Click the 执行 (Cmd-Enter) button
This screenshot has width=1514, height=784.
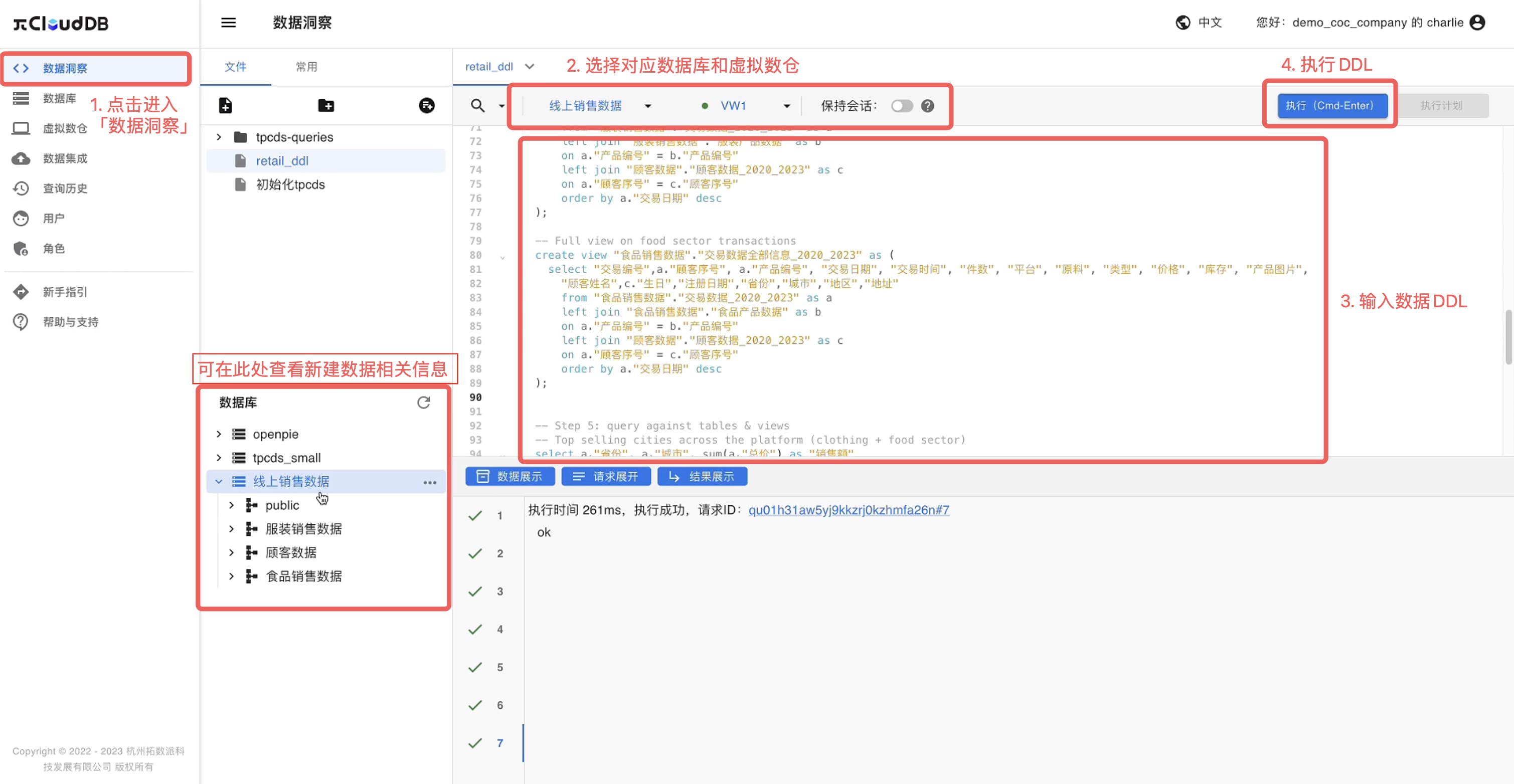[x=1332, y=106]
